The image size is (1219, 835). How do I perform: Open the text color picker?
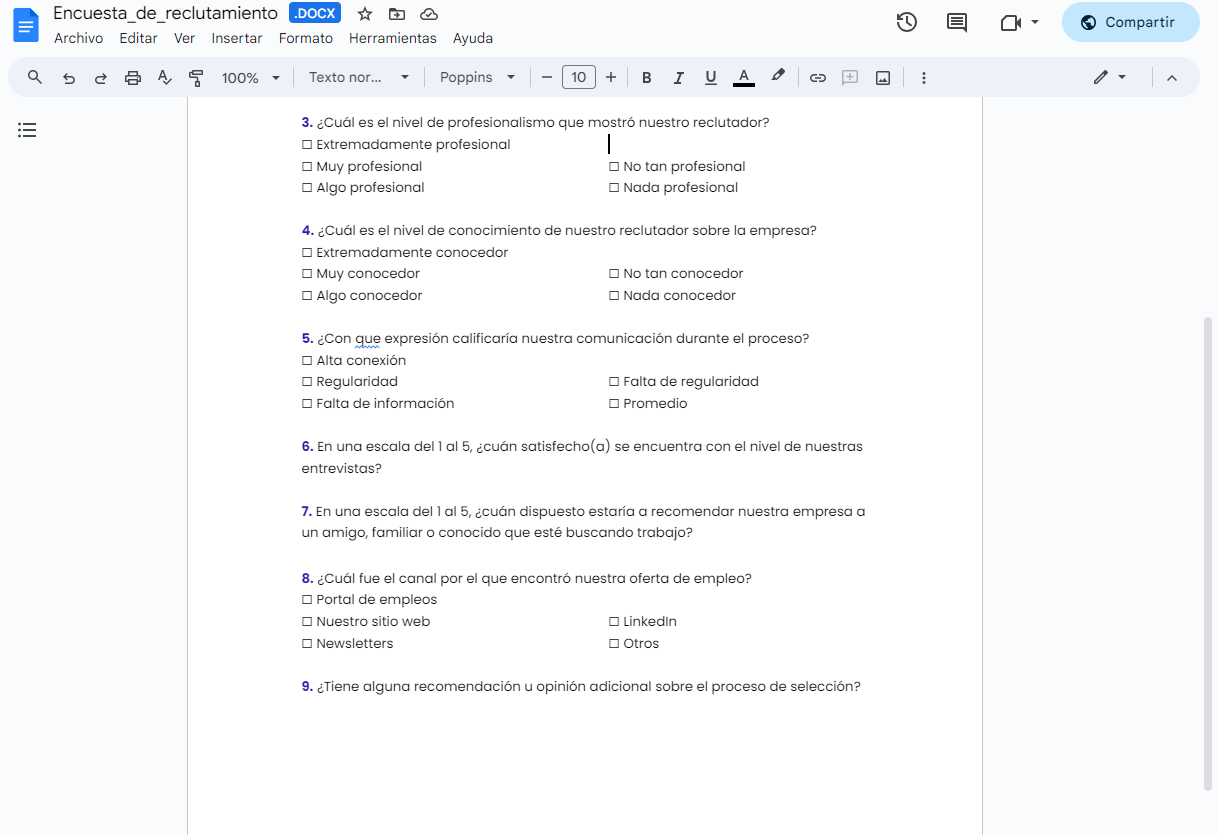tap(743, 78)
